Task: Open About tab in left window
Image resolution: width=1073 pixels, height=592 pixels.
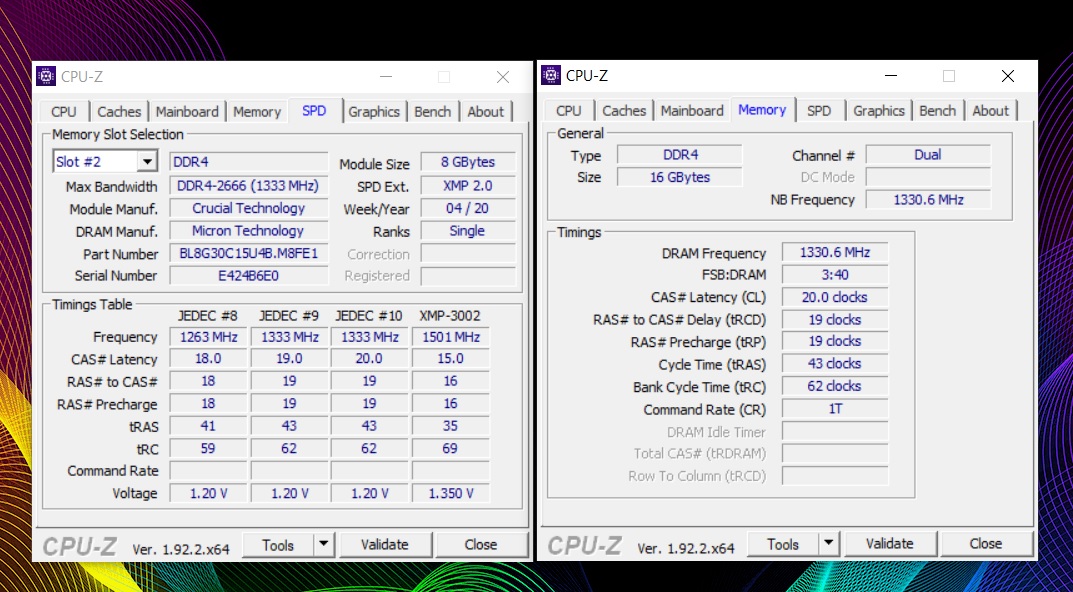Action: point(485,112)
